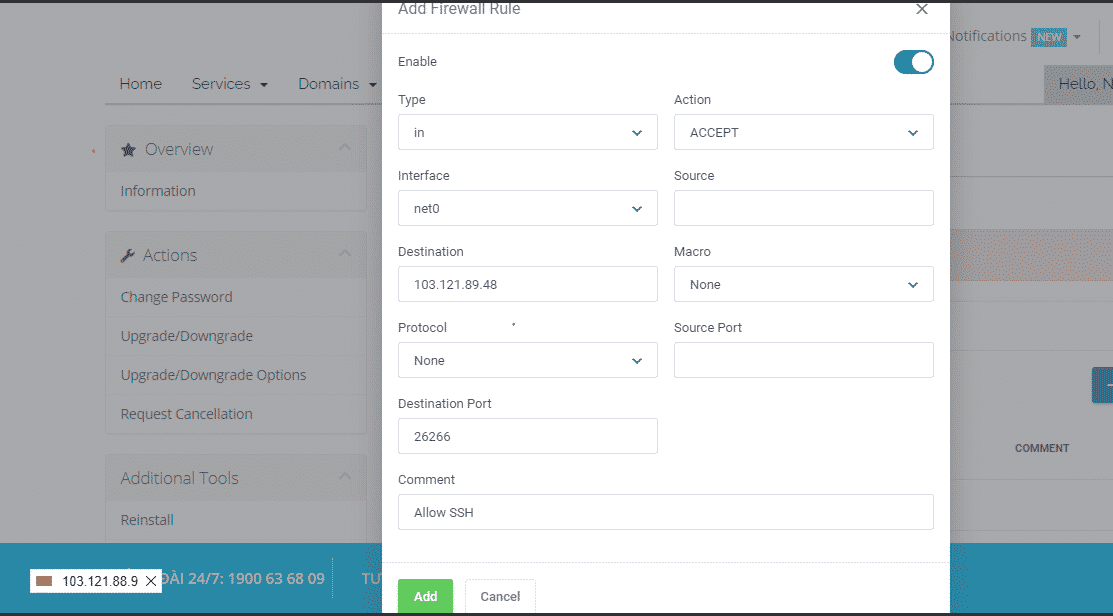Expand the Interface net0 dropdown
The height and width of the screenshot is (616, 1113).
click(527, 209)
